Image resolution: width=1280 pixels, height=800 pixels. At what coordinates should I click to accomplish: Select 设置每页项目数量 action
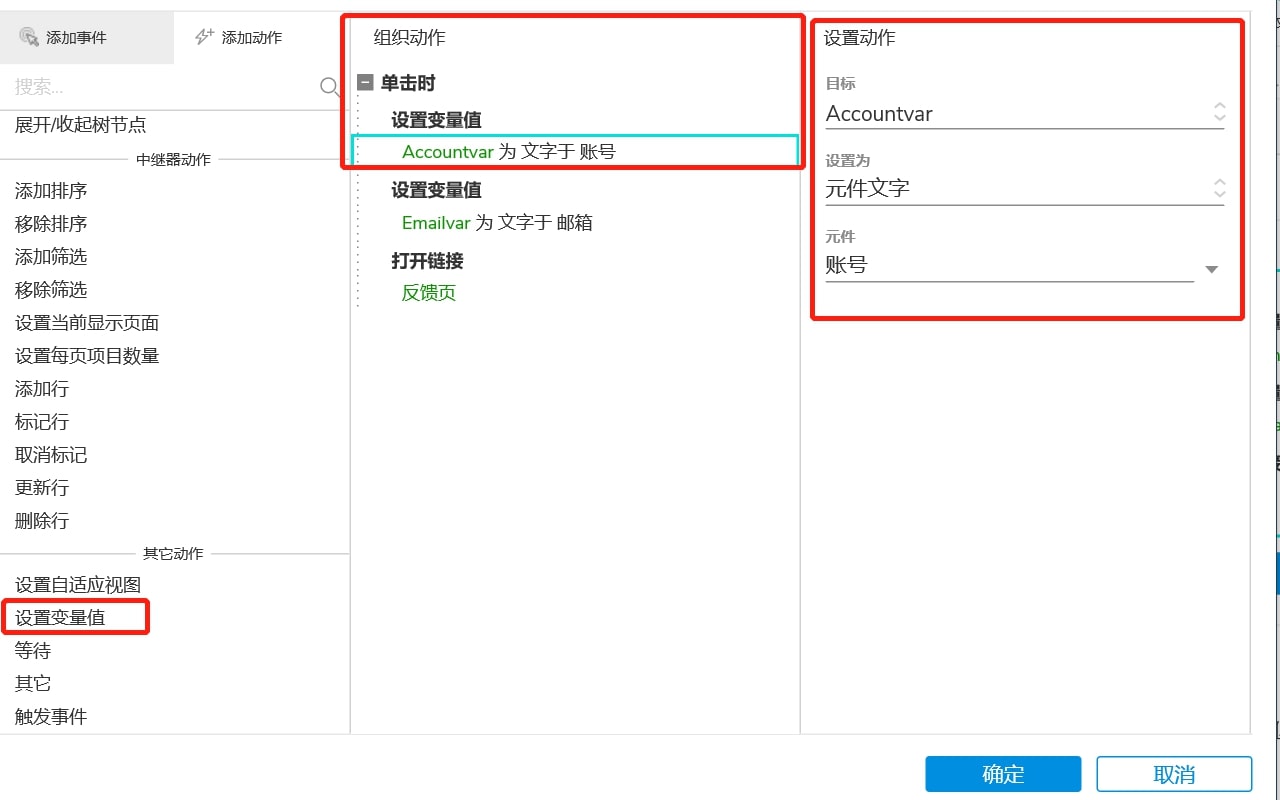click(x=87, y=356)
